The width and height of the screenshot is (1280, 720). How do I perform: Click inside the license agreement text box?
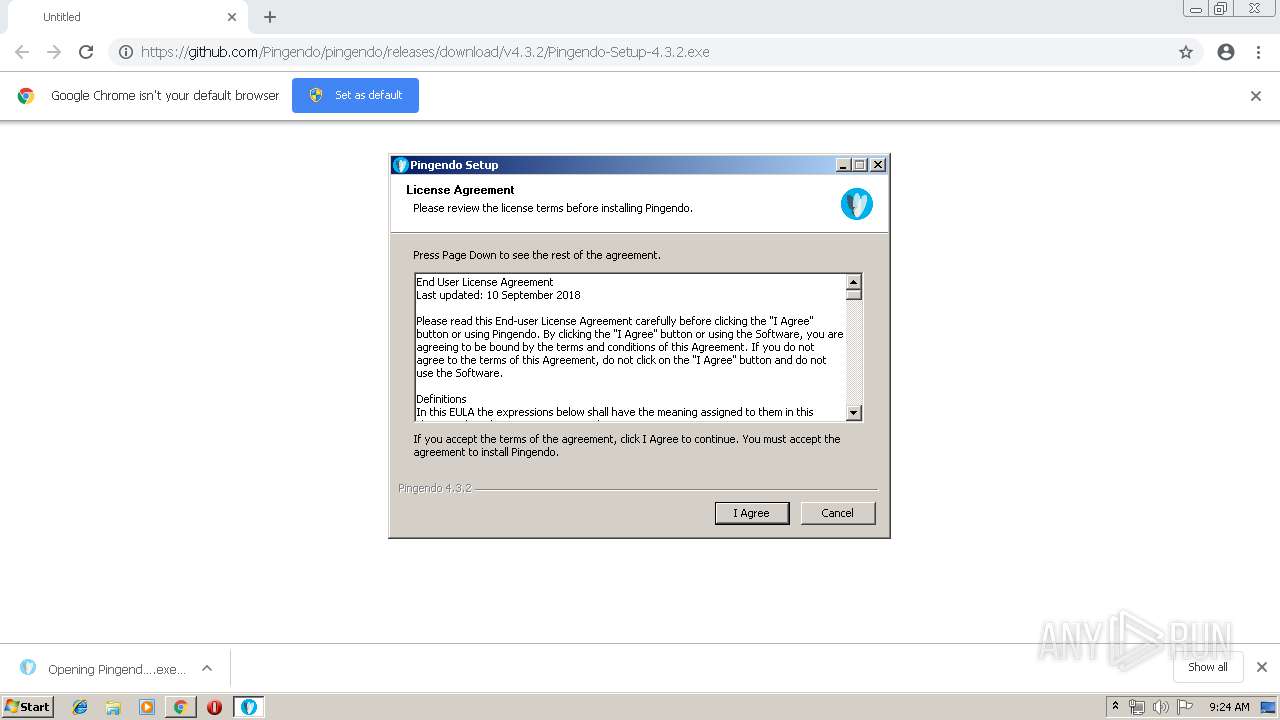click(630, 347)
